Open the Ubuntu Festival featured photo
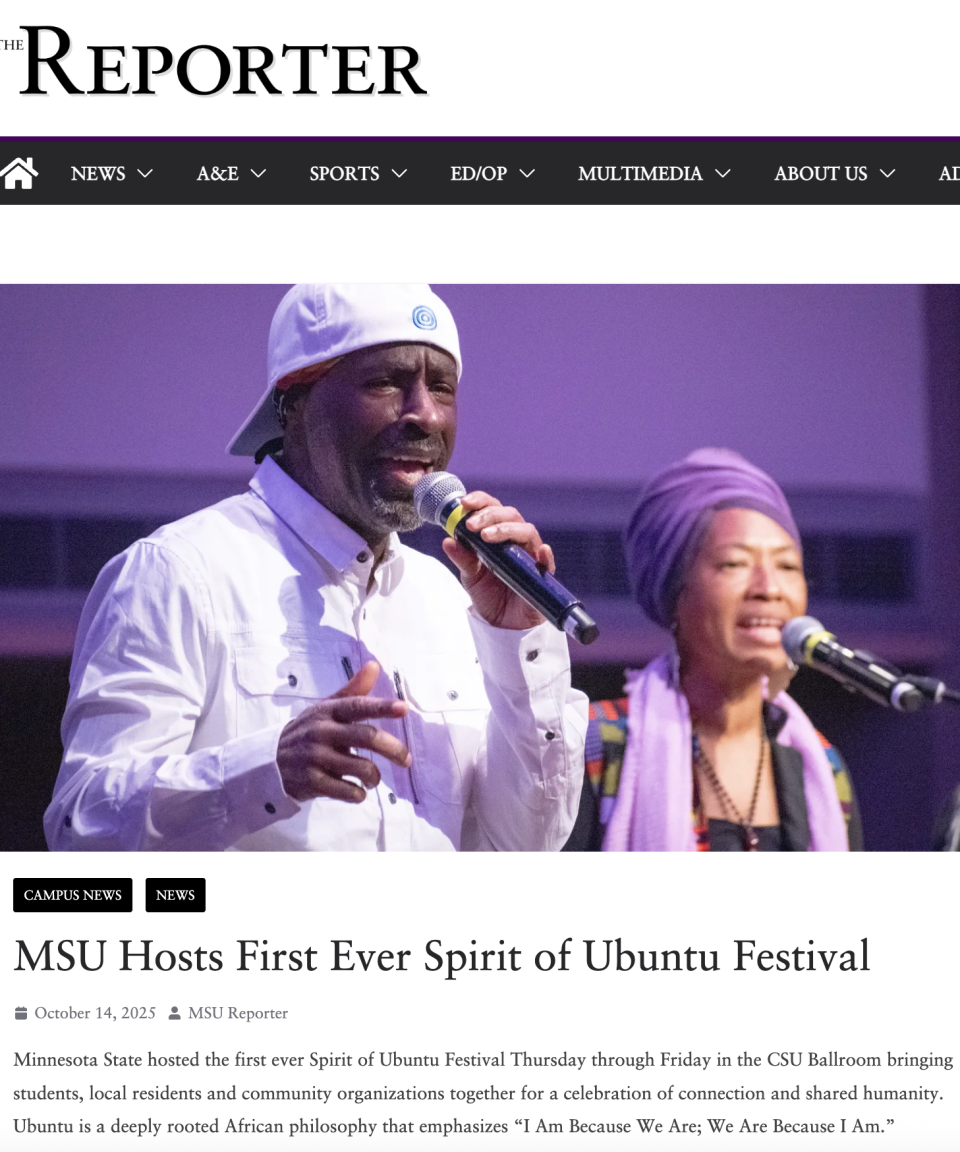960x1152 pixels. 480,567
